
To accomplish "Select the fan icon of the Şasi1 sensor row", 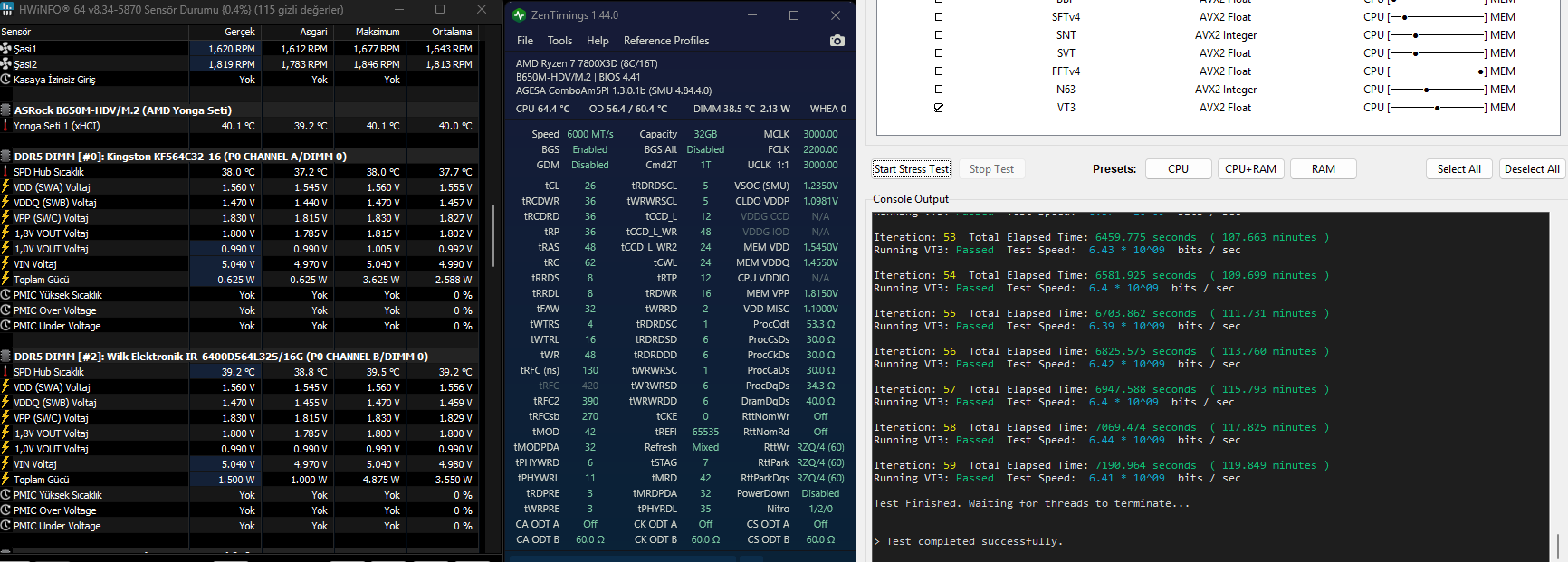I will click(x=6, y=49).
